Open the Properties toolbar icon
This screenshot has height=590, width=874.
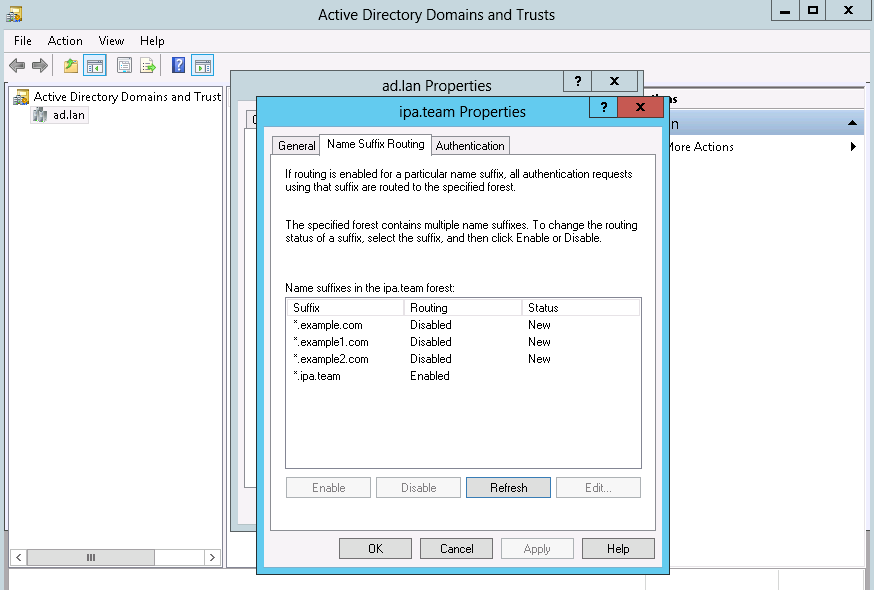tap(124, 66)
